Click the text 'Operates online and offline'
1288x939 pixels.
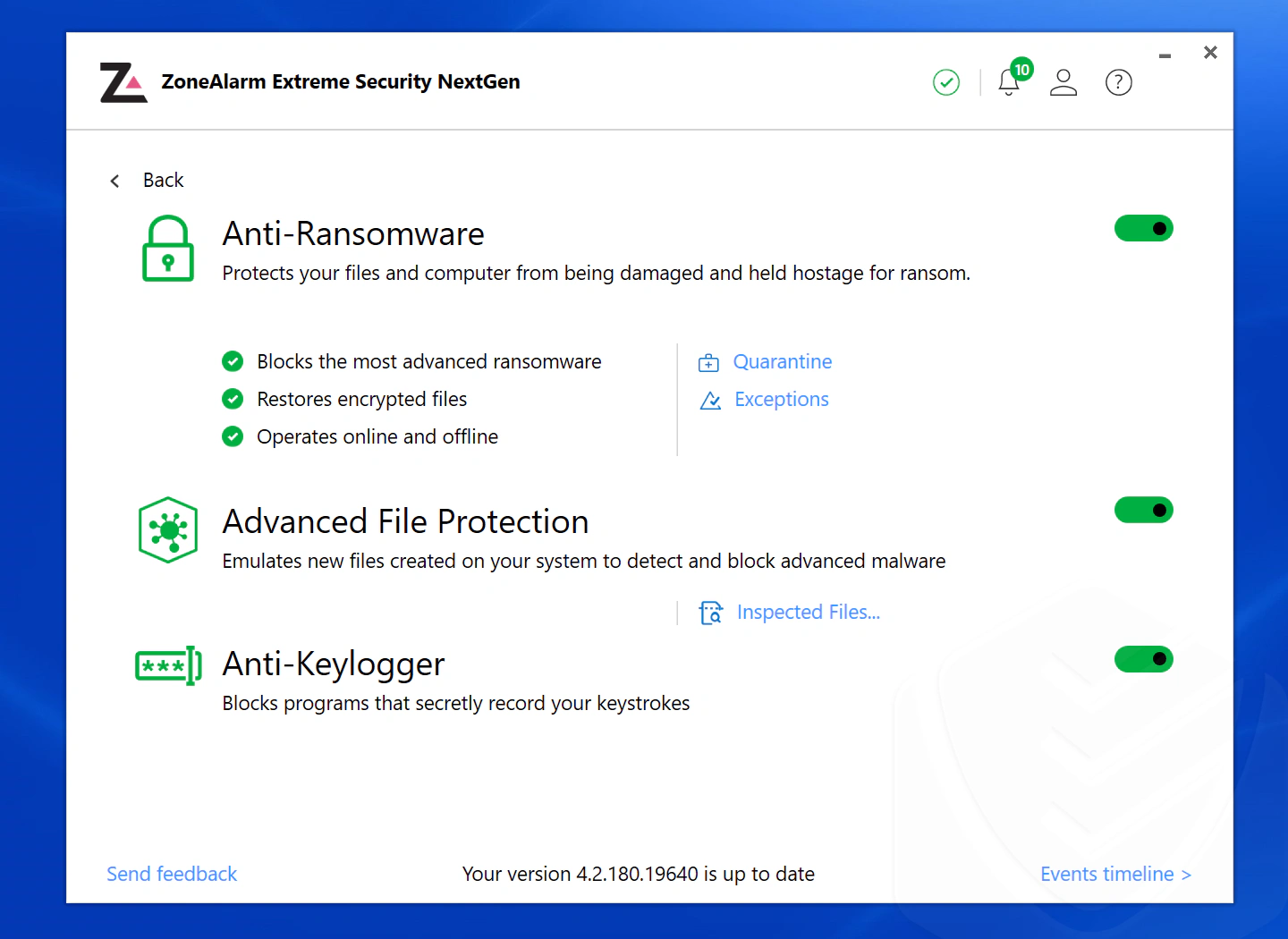tap(377, 436)
